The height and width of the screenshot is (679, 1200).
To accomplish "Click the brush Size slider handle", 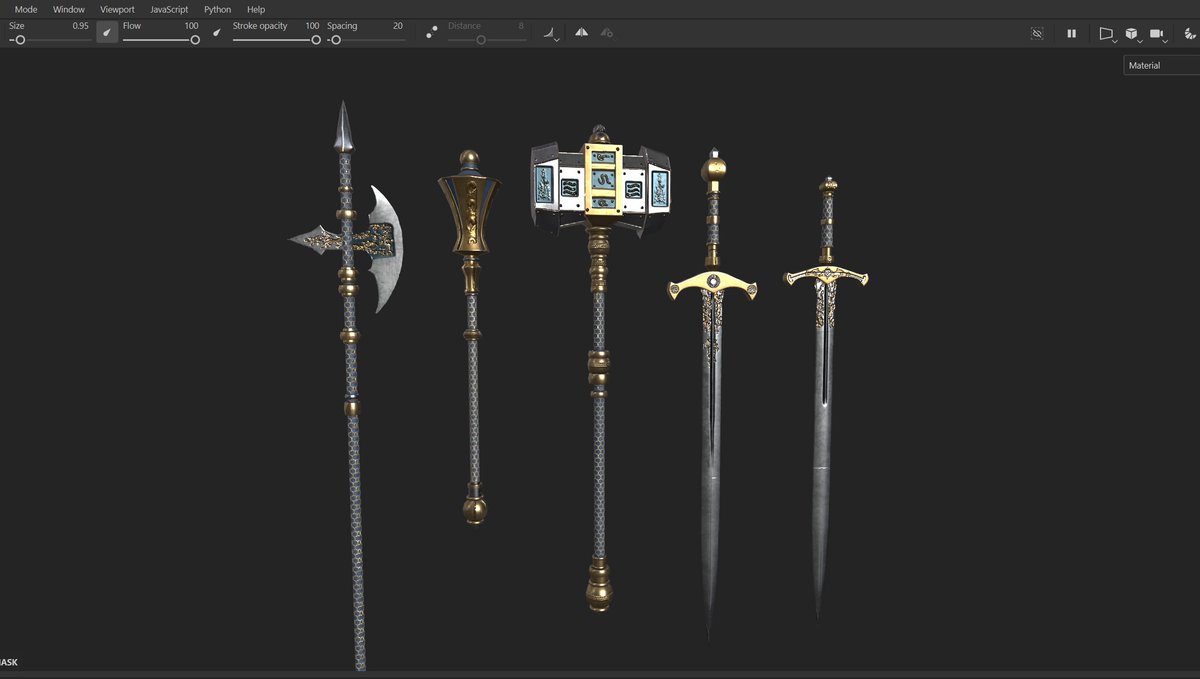I will tap(20, 40).
